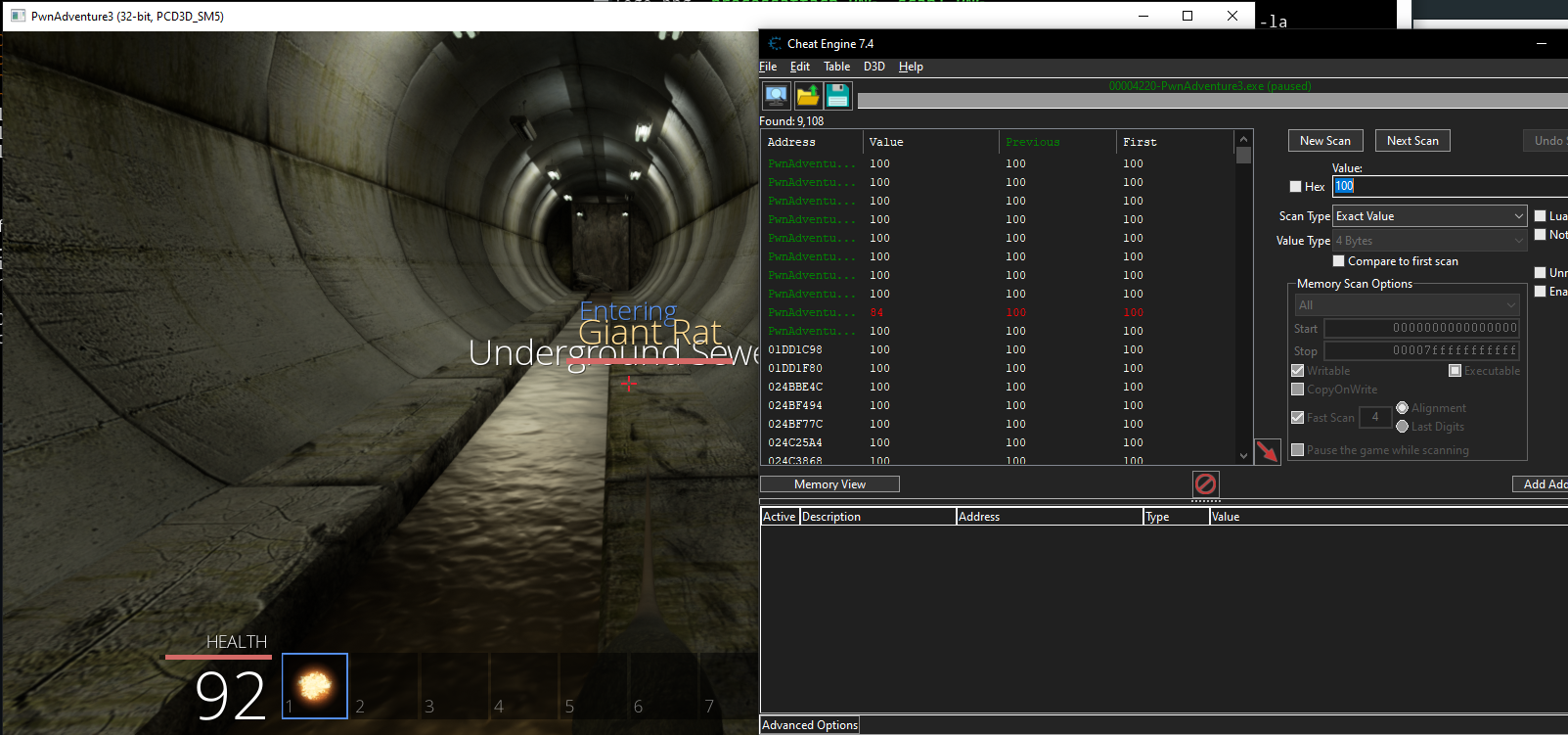Open the Value Type dropdown
This screenshot has height=735, width=1568.
(x=1429, y=241)
